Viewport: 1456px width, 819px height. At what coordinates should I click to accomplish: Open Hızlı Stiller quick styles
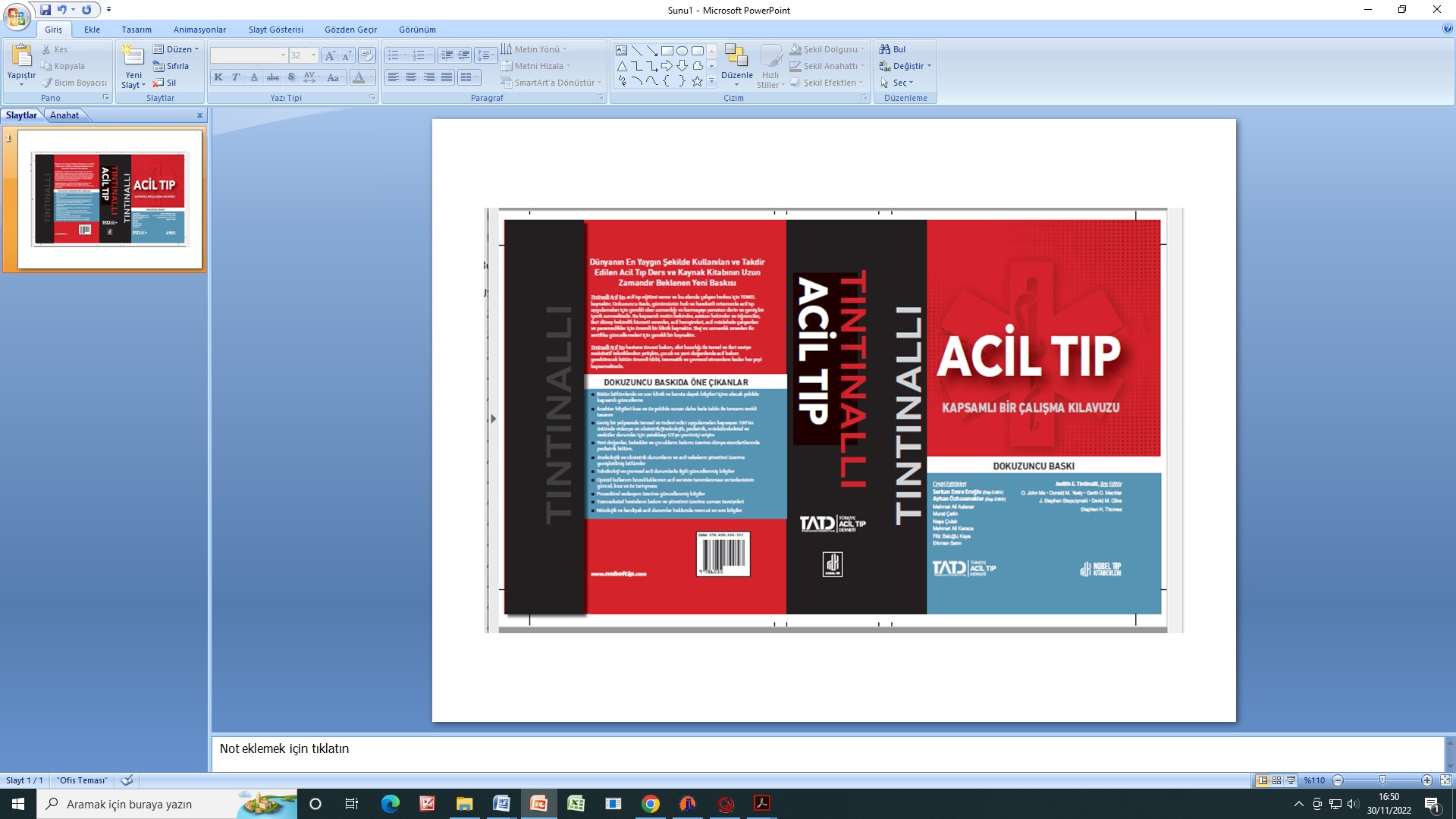pyautogui.click(x=770, y=66)
